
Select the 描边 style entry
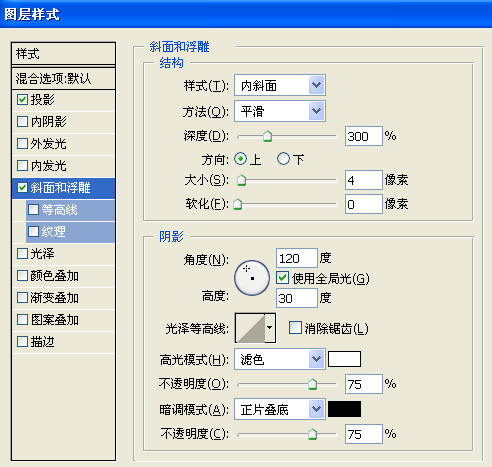click(x=63, y=342)
